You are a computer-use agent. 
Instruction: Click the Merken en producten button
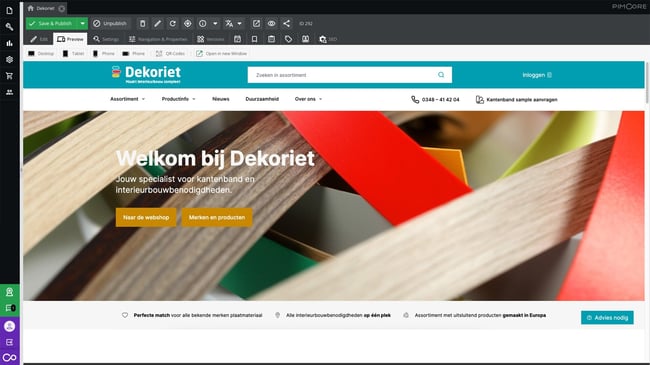pyautogui.click(x=217, y=217)
